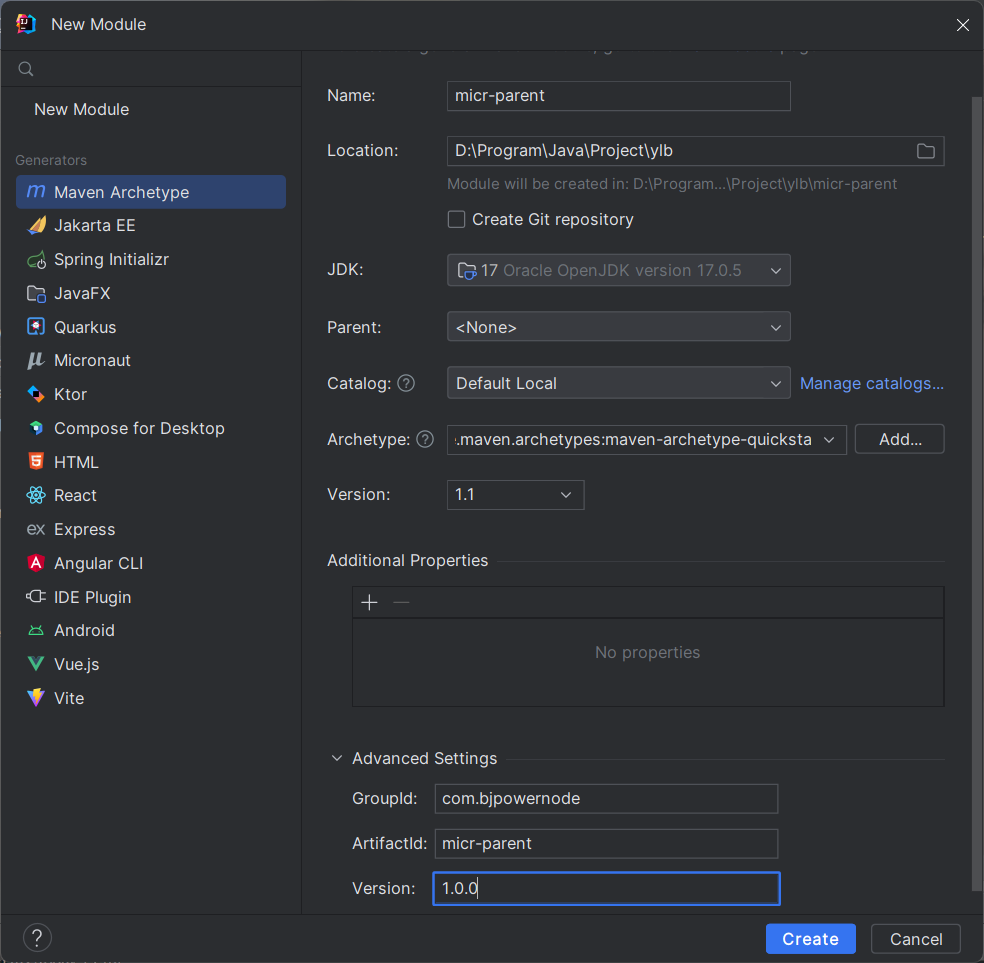
Task: Click the Maven Archetype generator icon
Action: (36, 192)
